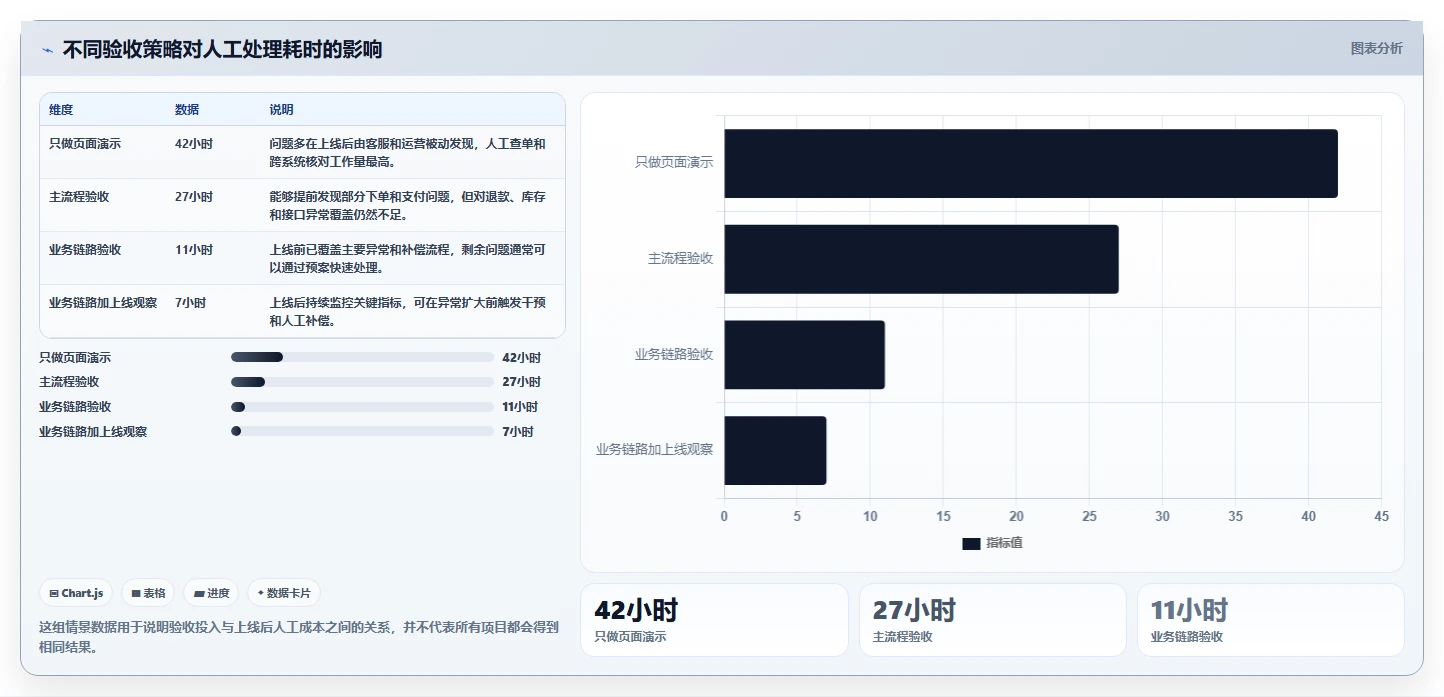Click 业务链路加上线观察 cell in the table
The image size is (1444, 697).
[x=103, y=303]
